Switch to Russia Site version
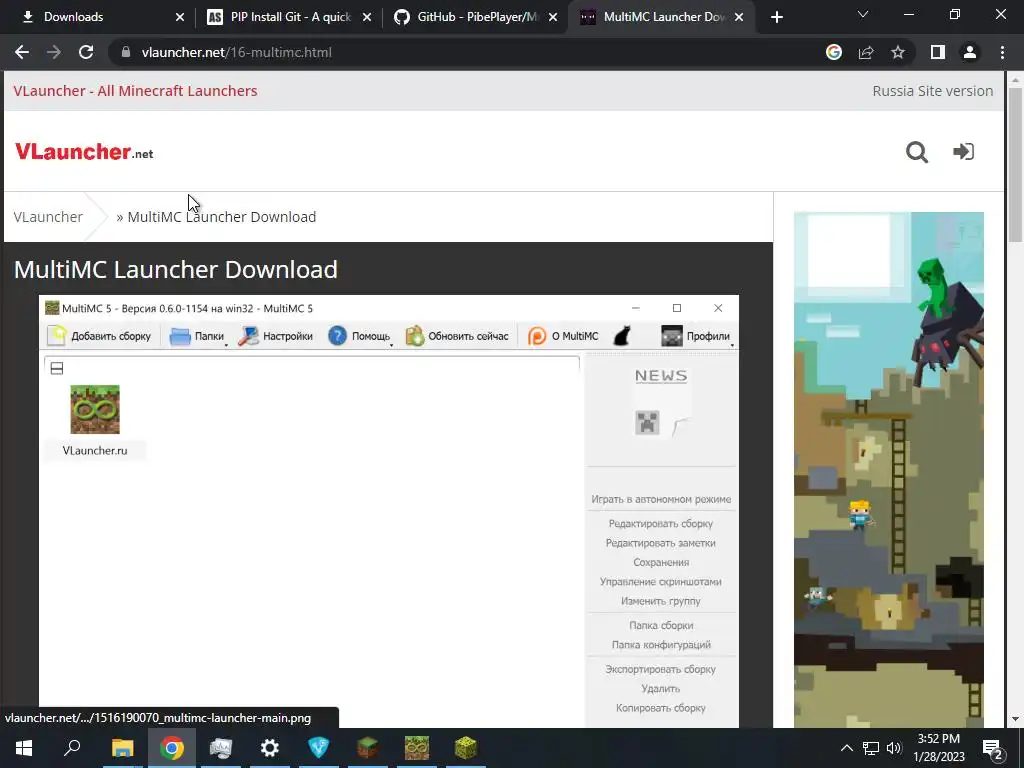This screenshot has width=1024, height=768. [x=933, y=91]
